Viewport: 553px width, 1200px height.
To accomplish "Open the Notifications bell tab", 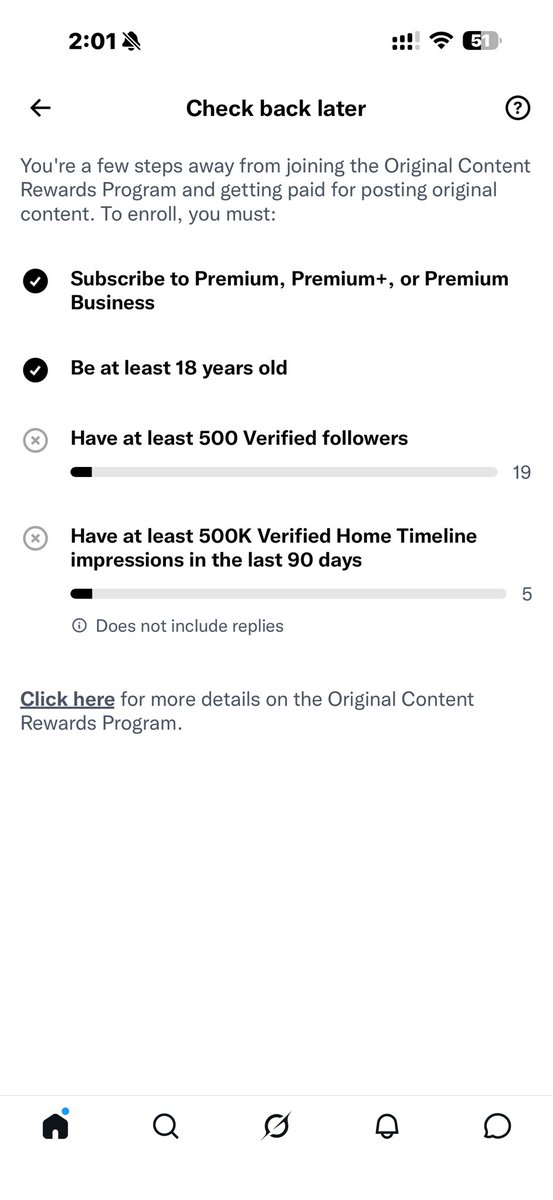I will point(387,1127).
